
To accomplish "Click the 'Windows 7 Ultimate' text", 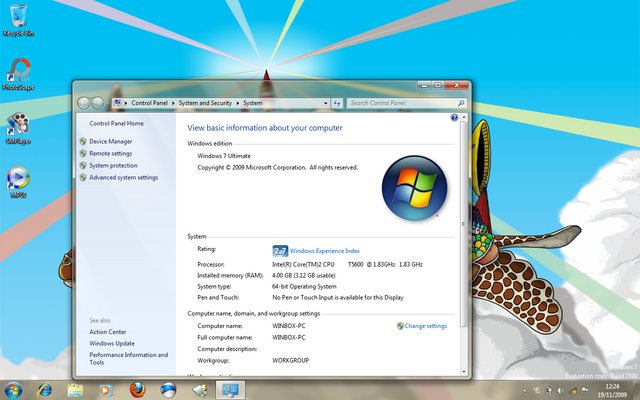I will pyautogui.click(x=224, y=156).
